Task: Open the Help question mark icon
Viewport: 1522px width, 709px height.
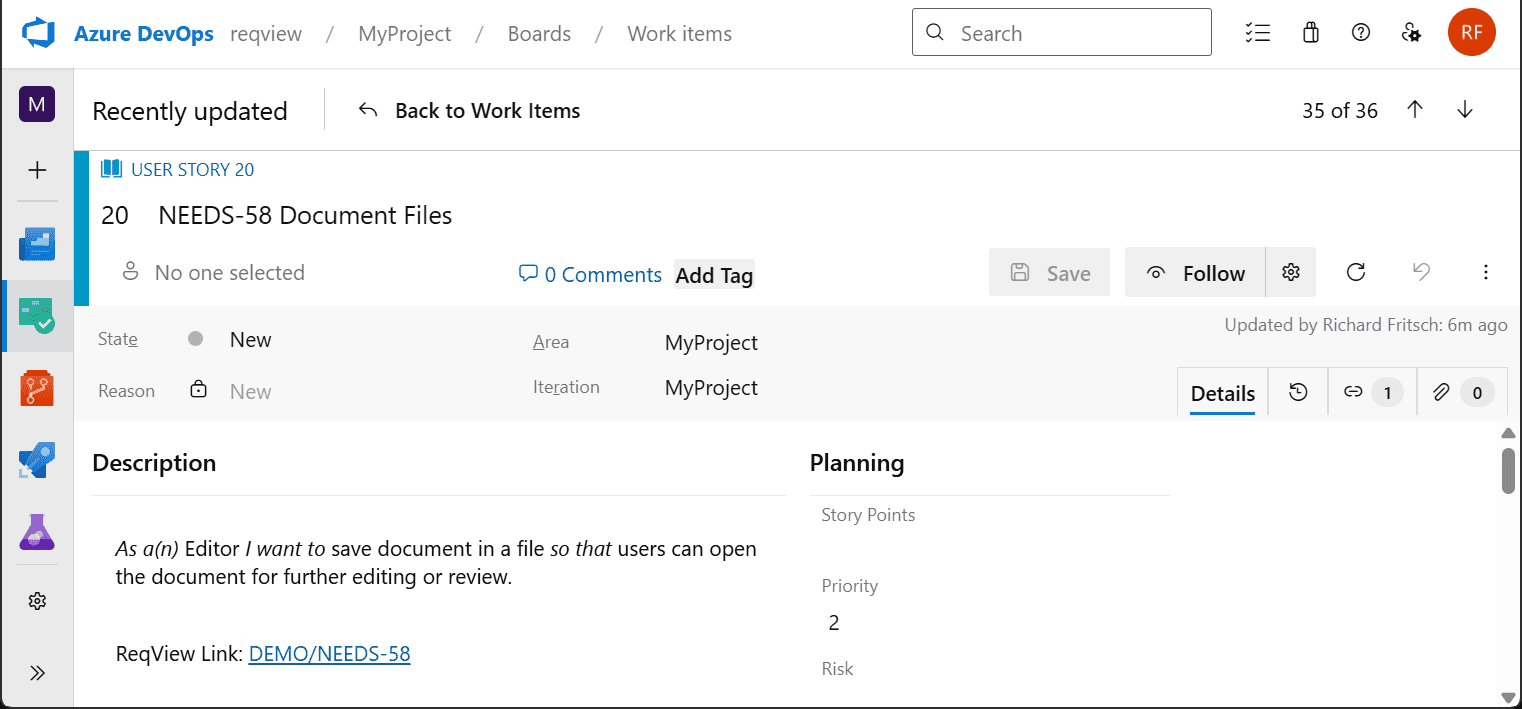Action: [x=1360, y=32]
